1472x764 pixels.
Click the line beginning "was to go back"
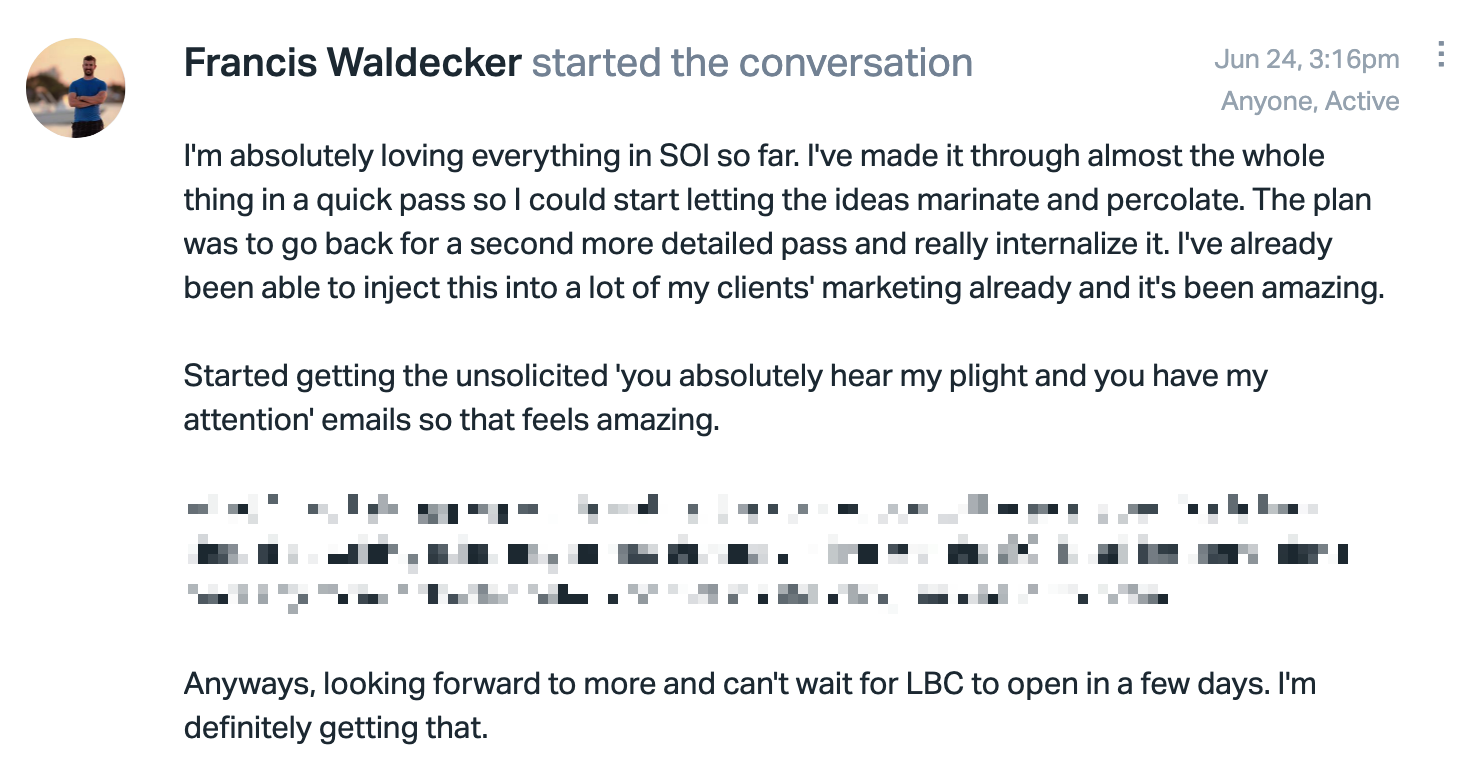758,244
